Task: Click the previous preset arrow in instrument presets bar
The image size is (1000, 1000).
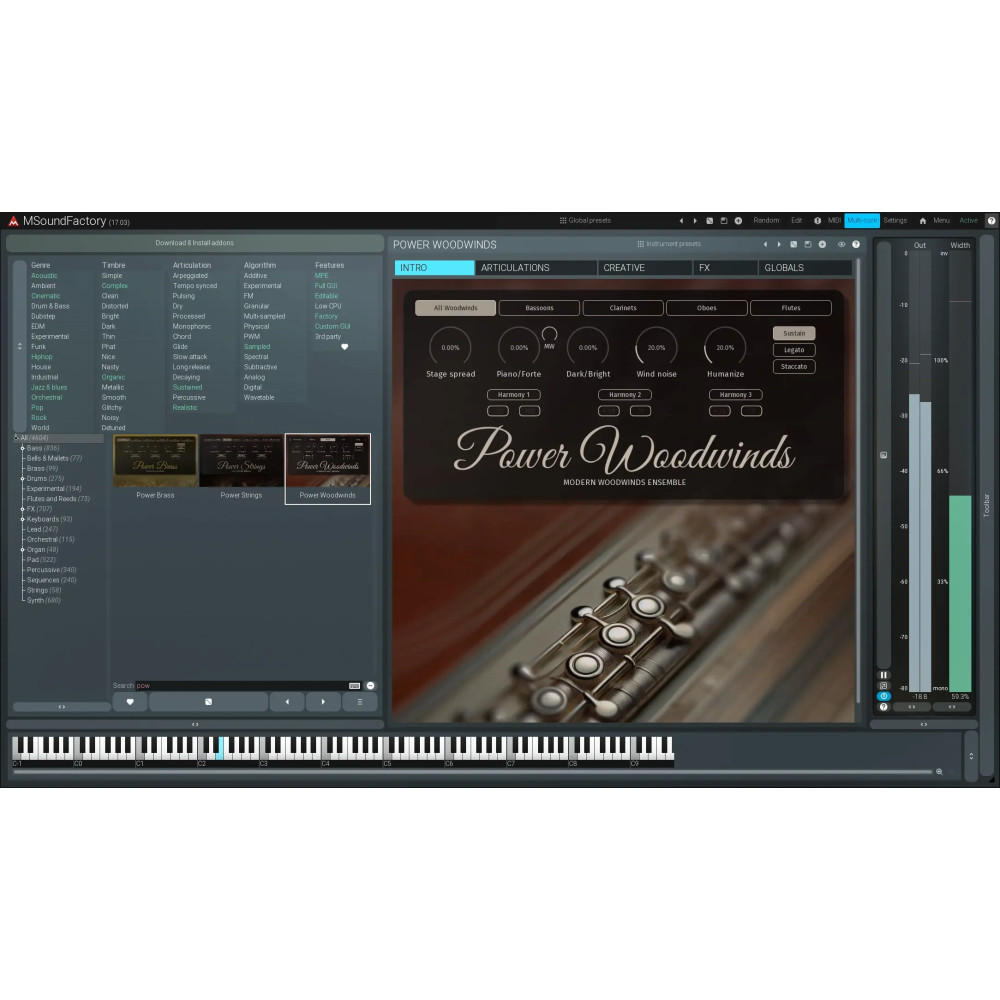Action: [765, 243]
